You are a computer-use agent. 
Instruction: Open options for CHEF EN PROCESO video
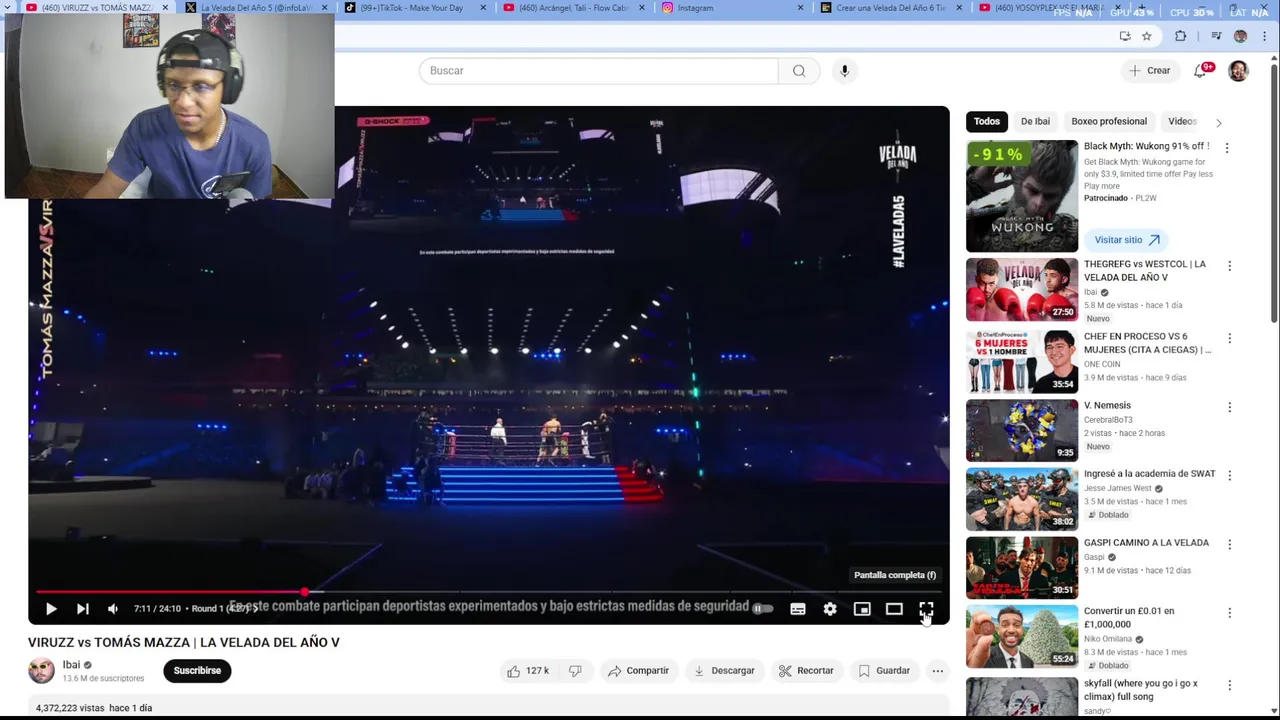point(1229,339)
